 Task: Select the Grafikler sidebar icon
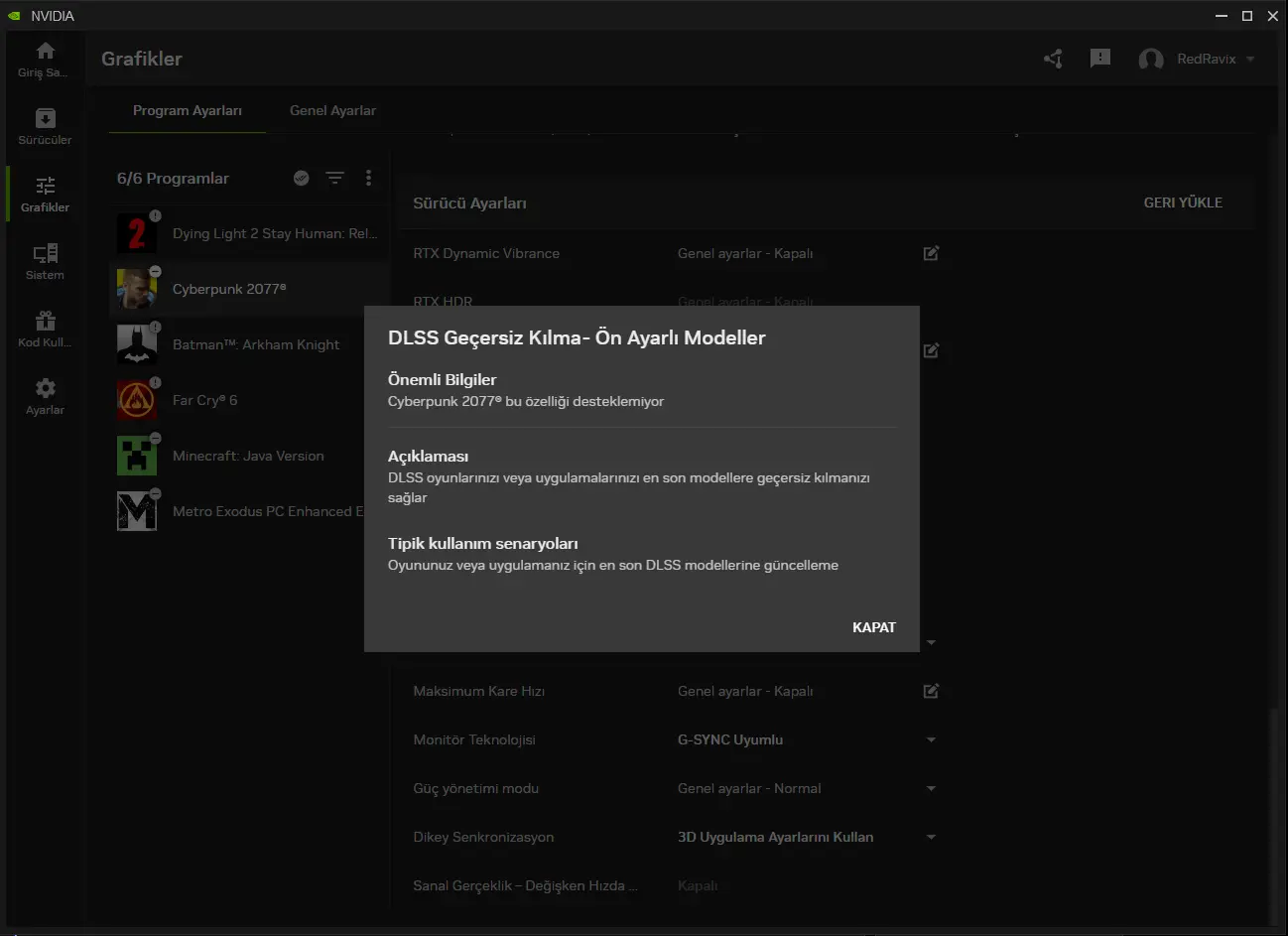45,186
